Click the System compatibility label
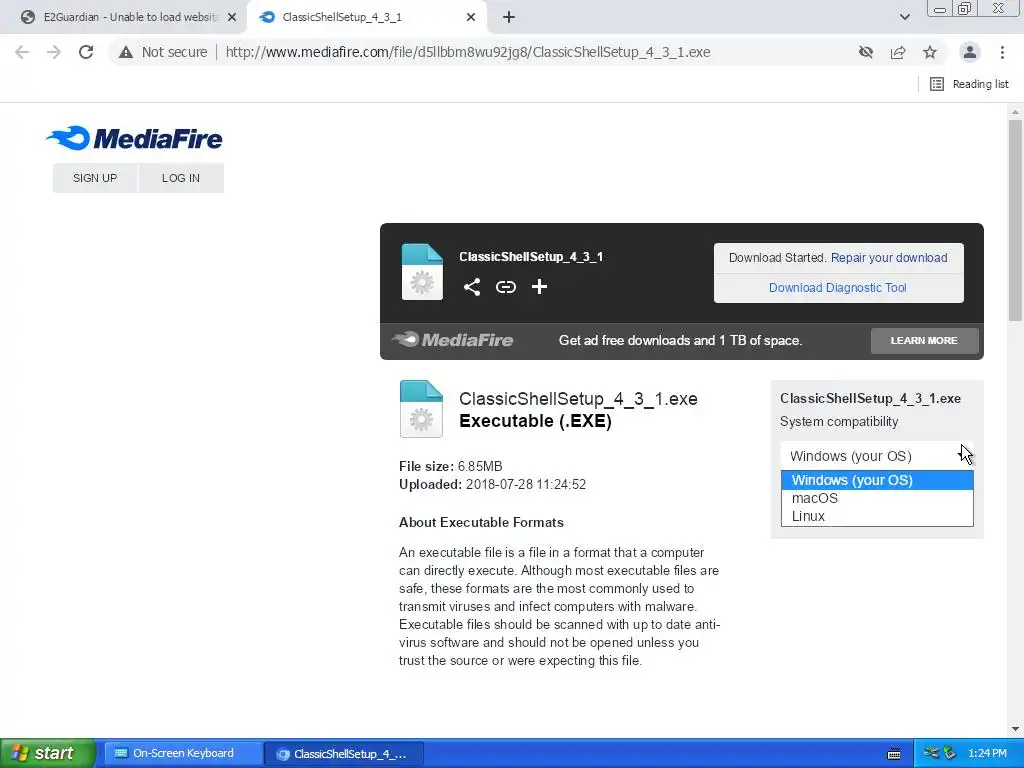1024x768 pixels. coord(839,422)
